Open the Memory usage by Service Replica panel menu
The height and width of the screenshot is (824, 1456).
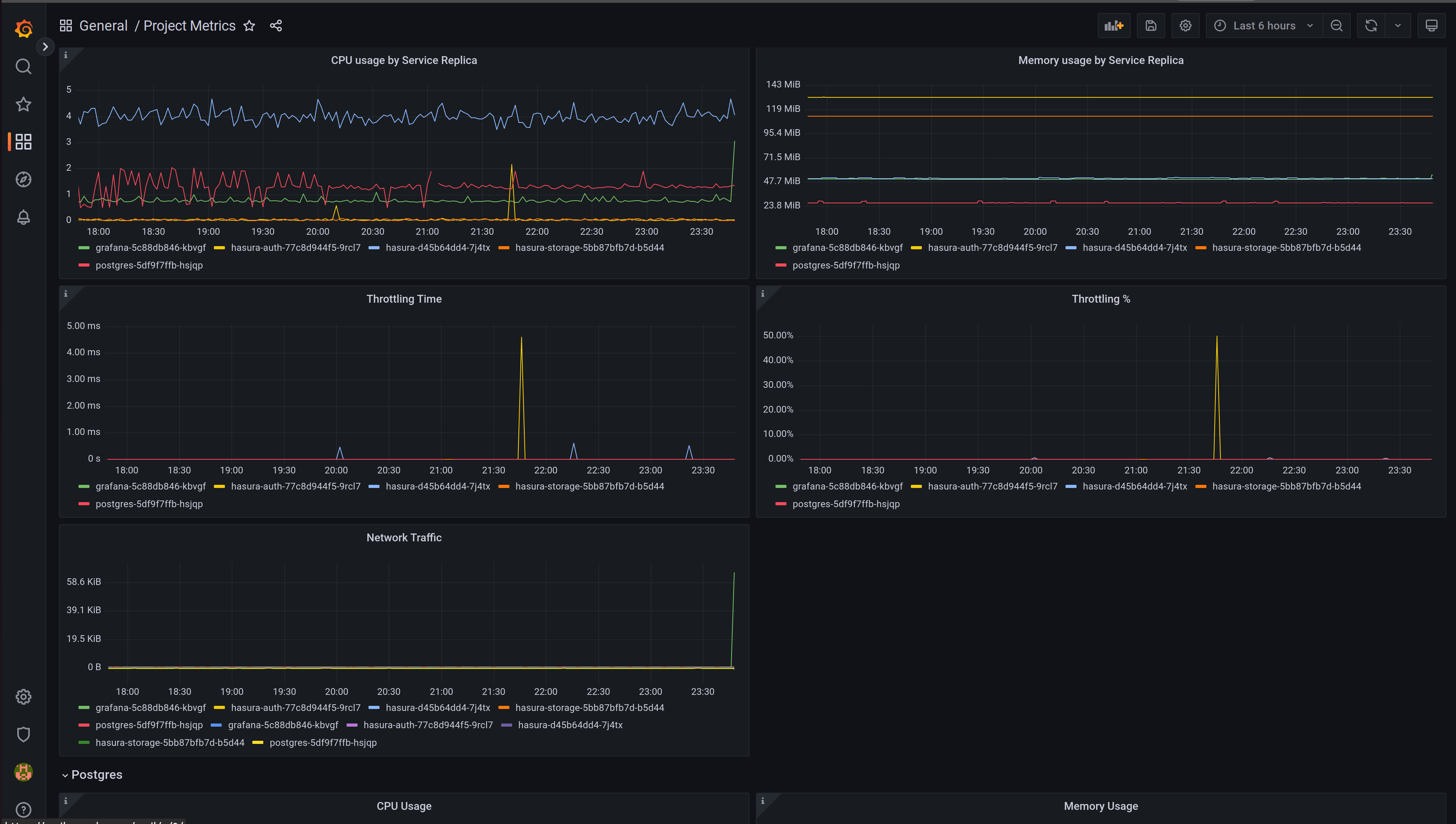tap(1101, 60)
